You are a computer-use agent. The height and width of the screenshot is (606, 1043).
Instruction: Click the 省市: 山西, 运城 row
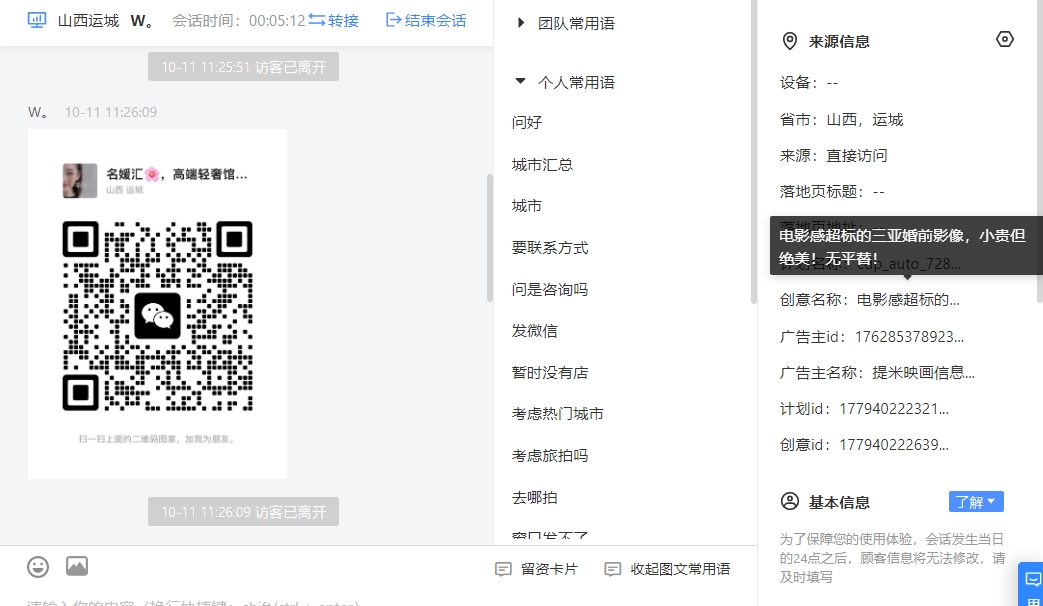pyautogui.click(x=841, y=120)
